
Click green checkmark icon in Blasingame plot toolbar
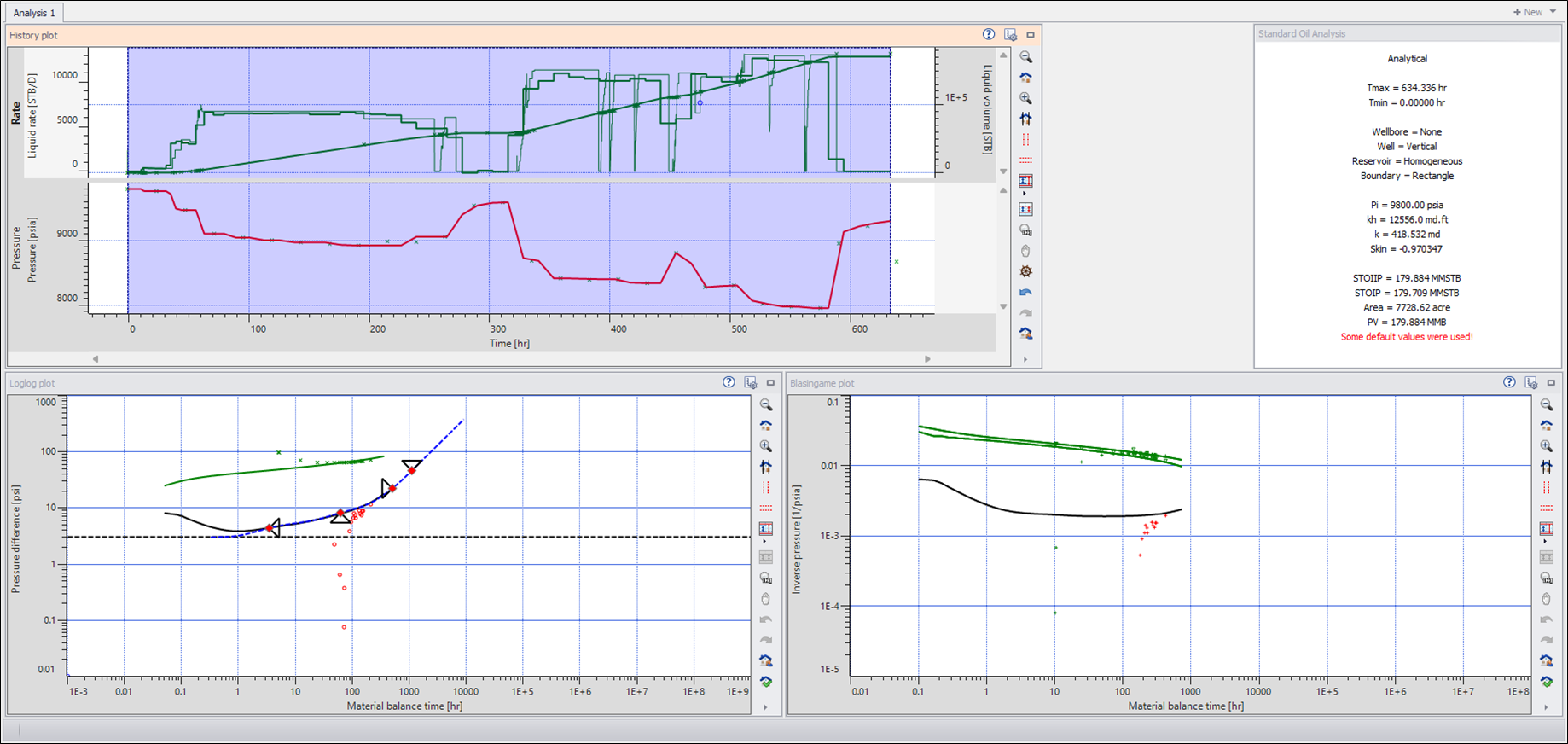tap(1546, 682)
